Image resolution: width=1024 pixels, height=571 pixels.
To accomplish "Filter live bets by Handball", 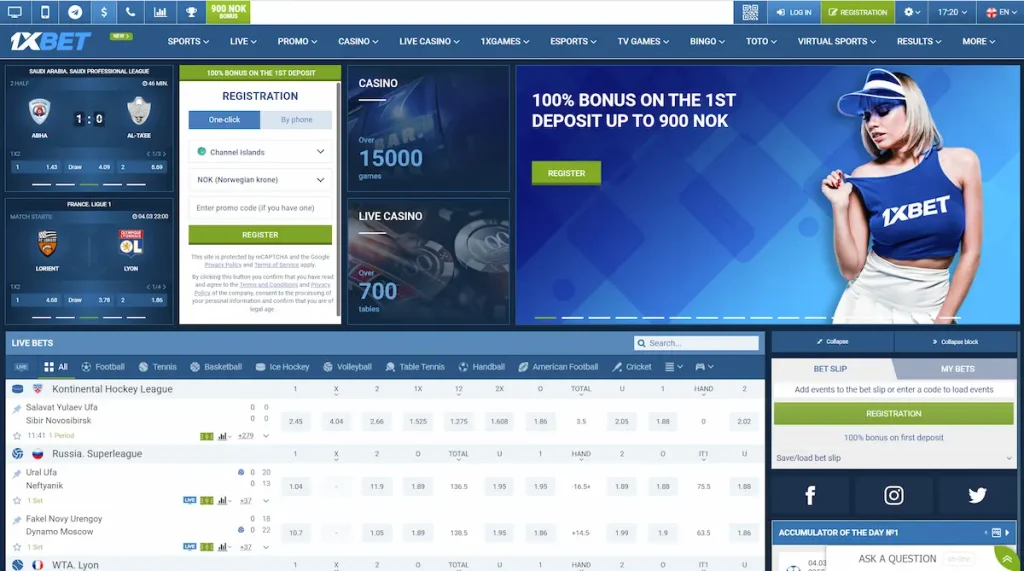I will click(481, 367).
